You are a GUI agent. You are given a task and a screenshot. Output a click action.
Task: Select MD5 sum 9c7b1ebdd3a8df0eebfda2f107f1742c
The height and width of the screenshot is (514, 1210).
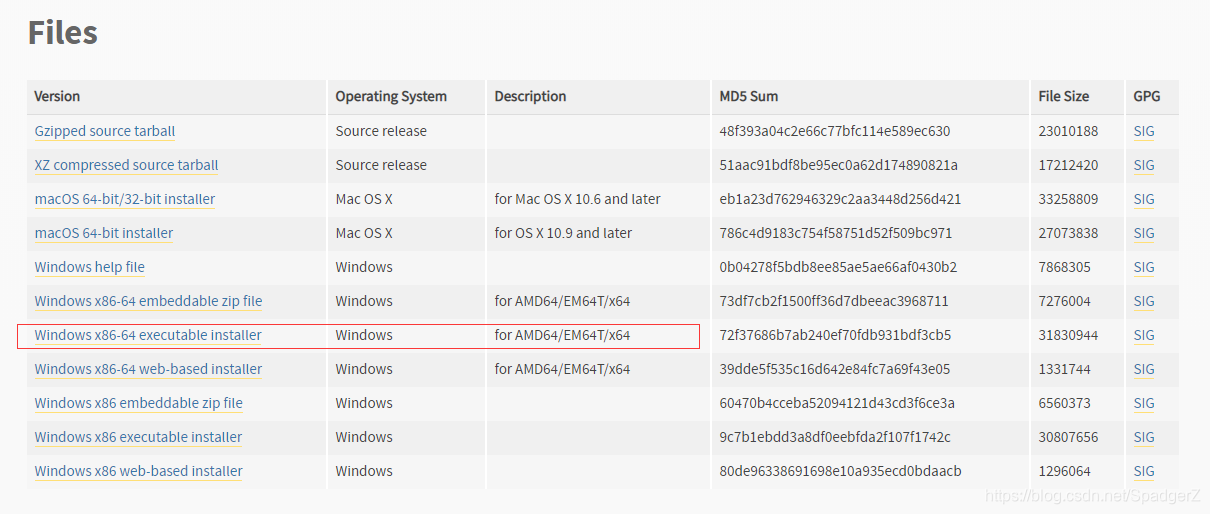pos(835,437)
